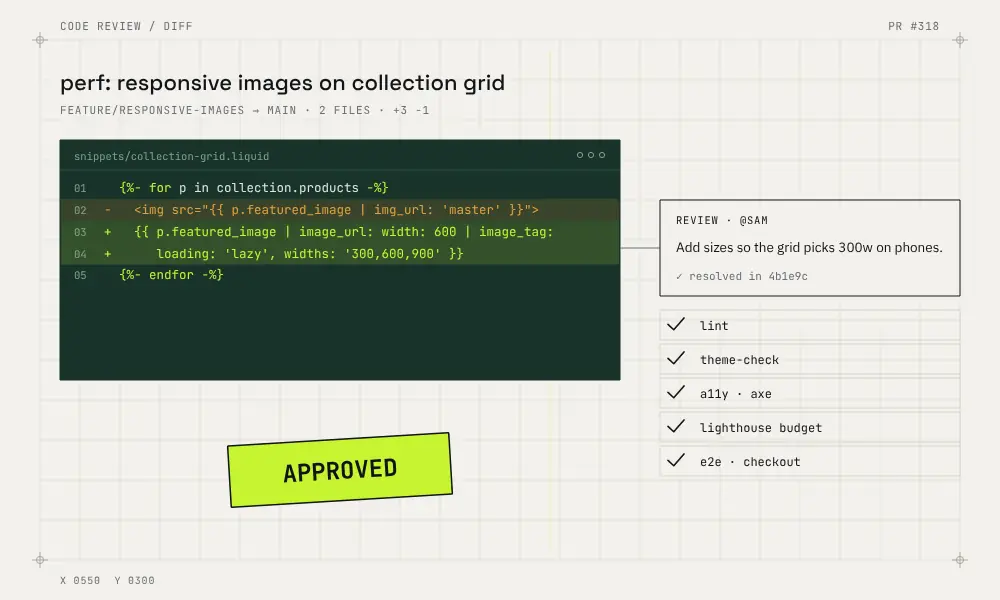Click code line 05 with endfor
Image resolution: width=1000 pixels, height=600 pixels.
[339, 275]
